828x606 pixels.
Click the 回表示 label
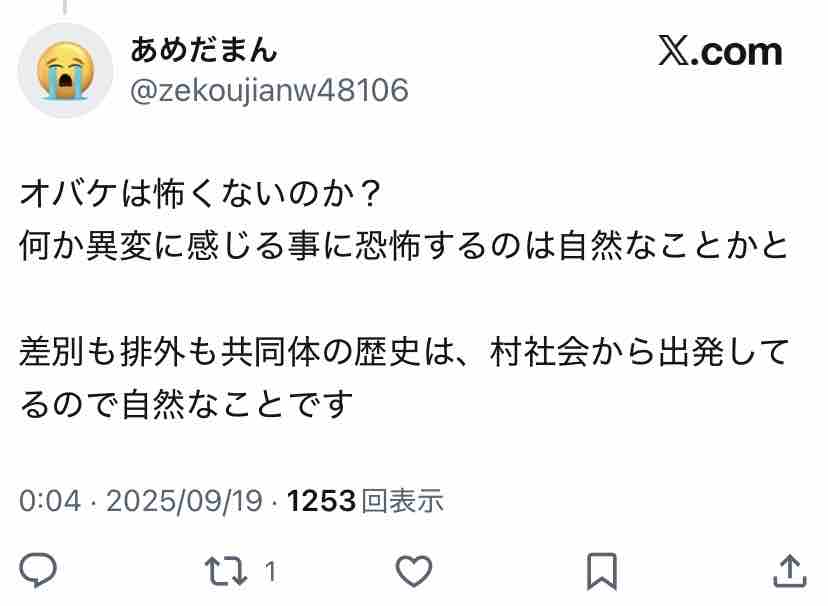click(x=402, y=500)
